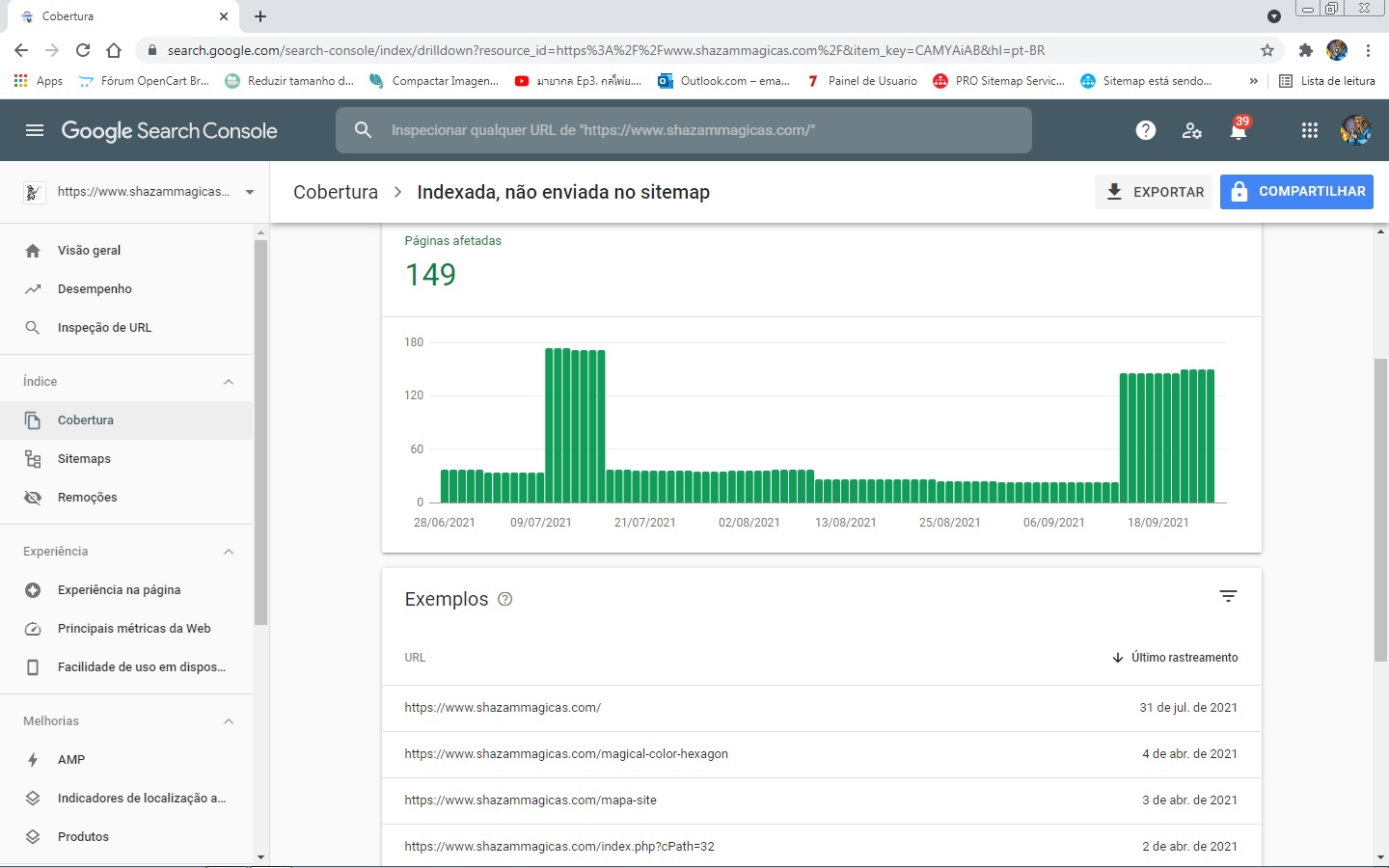Image resolution: width=1389 pixels, height=868 pixels.
Task: Click the Chrome back arrow
Action: pos(21,50)
